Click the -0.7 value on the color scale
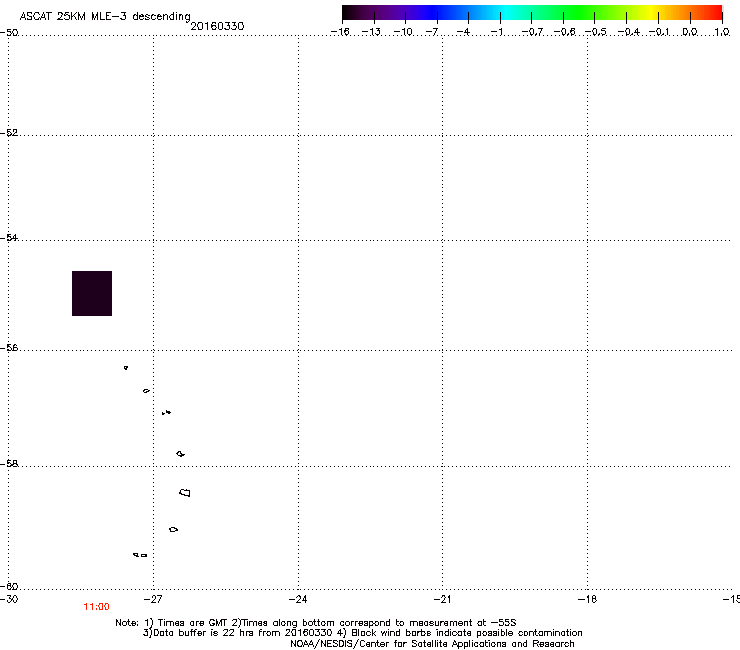 532,32
